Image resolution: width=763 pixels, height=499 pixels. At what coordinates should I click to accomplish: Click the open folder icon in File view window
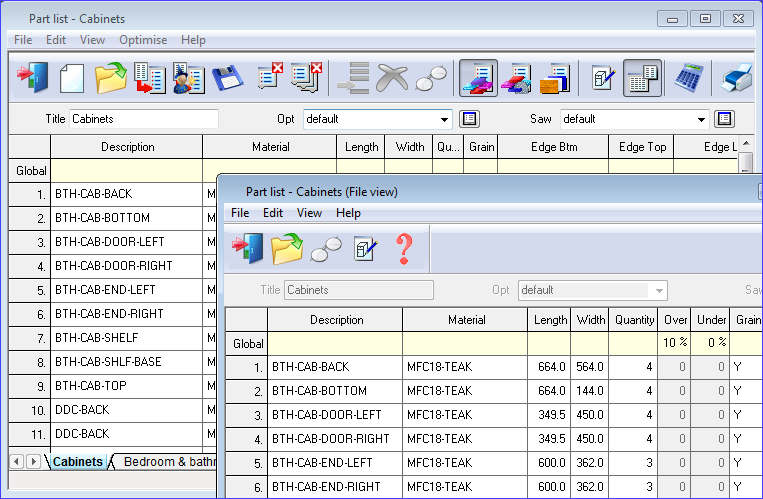click(x=287, y=248)
